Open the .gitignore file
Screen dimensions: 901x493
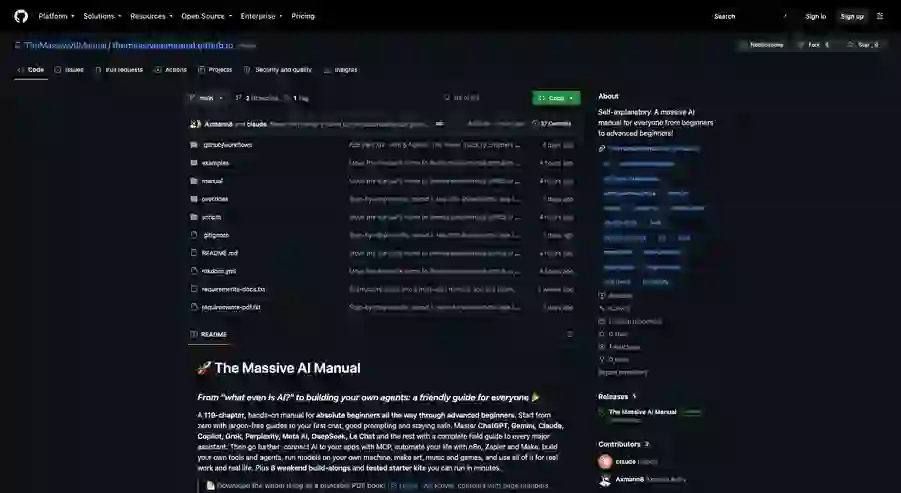pyautogui.click(x=216, y=235)
